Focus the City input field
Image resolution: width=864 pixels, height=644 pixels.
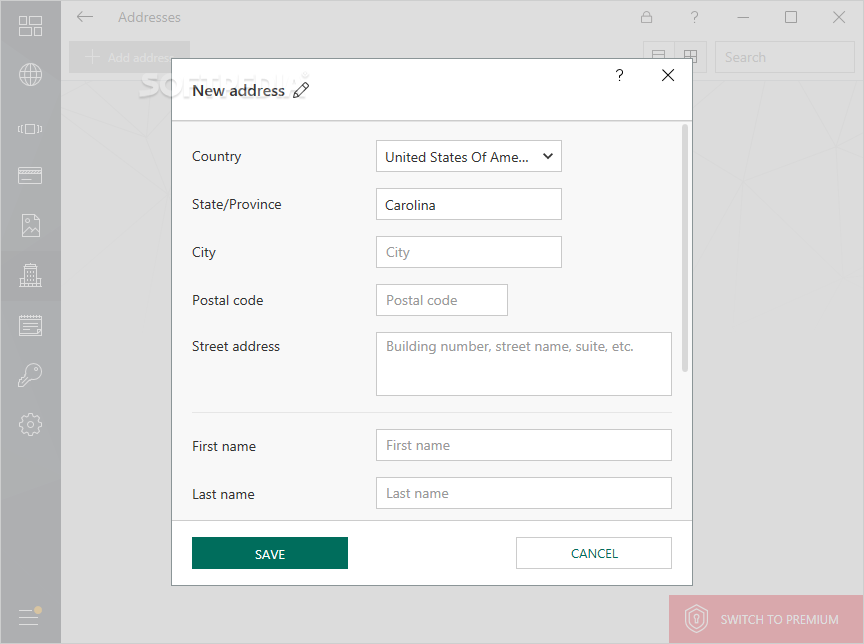pyautogui.click(x=469, y=252)
